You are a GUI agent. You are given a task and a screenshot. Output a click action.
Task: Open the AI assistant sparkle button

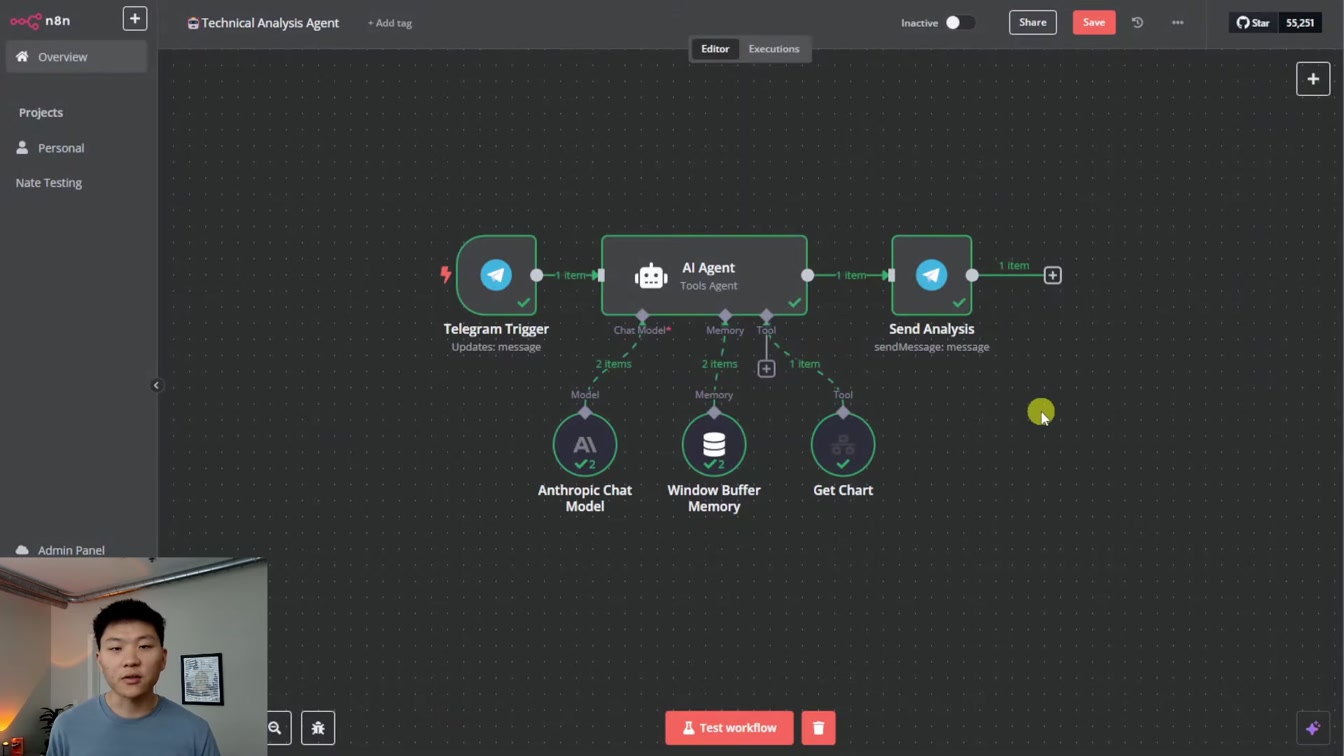click(x=1313, y=728)
